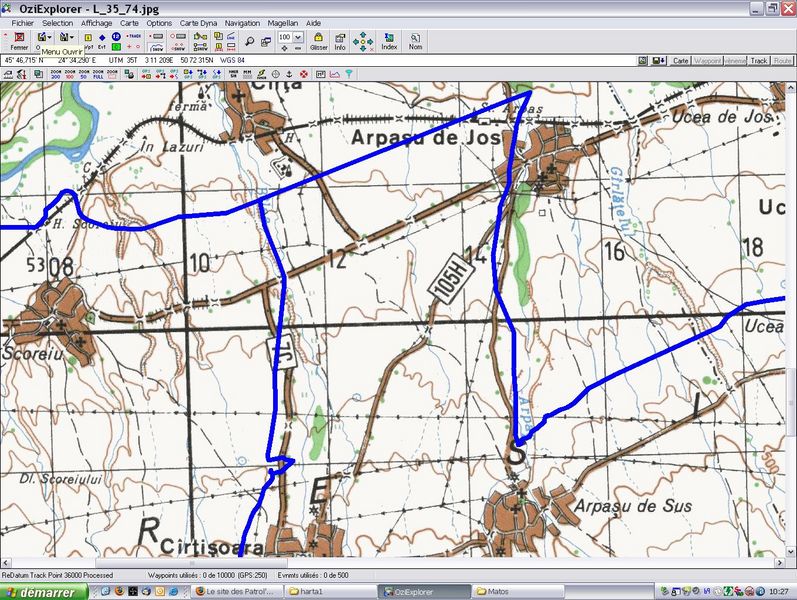Viewport: 797px width, 600px height.
Task: Click the Nom name search icon
Action: click(415, 40)
